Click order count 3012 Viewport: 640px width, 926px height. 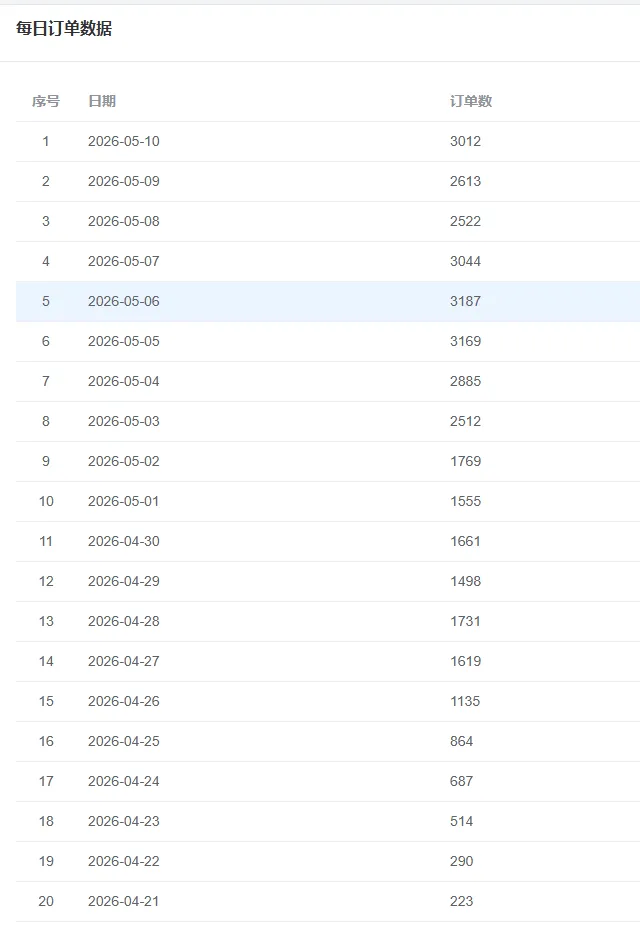pos(465,141)
